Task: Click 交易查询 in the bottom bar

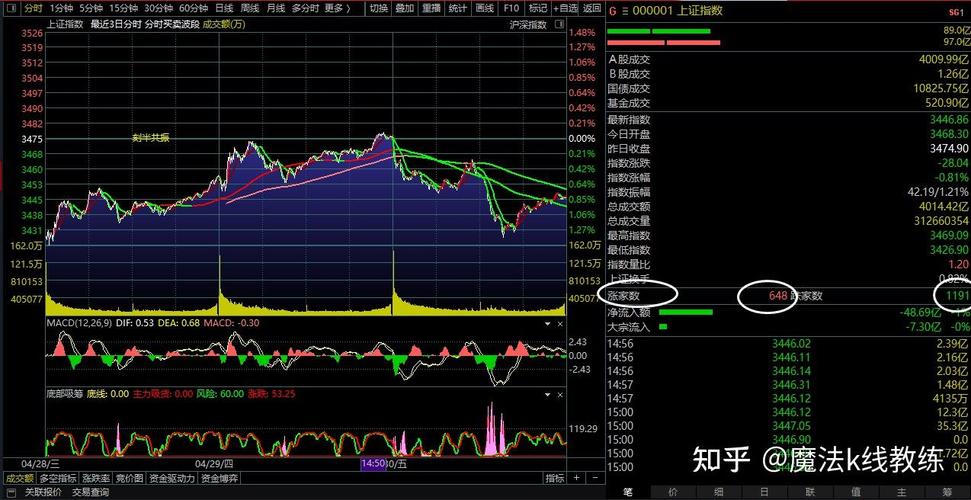Action: tap(90, 492)
